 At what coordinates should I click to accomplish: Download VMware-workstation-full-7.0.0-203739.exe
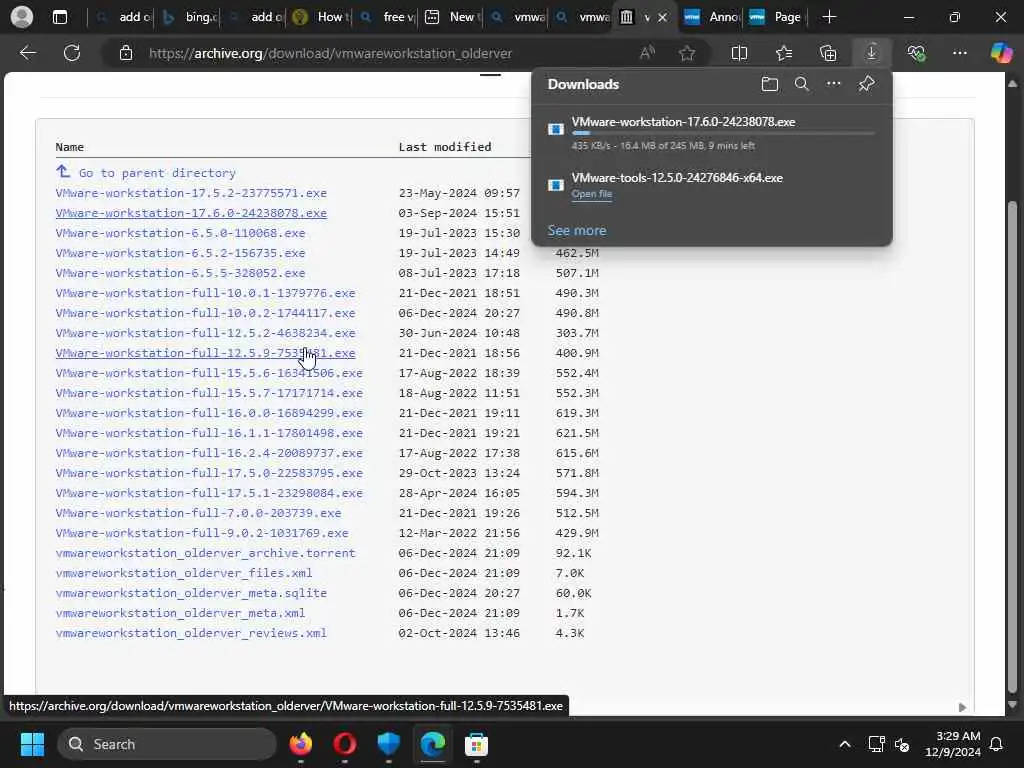198,513
